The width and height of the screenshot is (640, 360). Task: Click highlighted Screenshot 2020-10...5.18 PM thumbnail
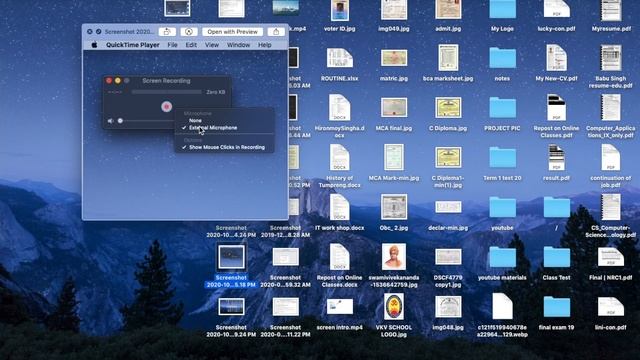coord(231,257)
